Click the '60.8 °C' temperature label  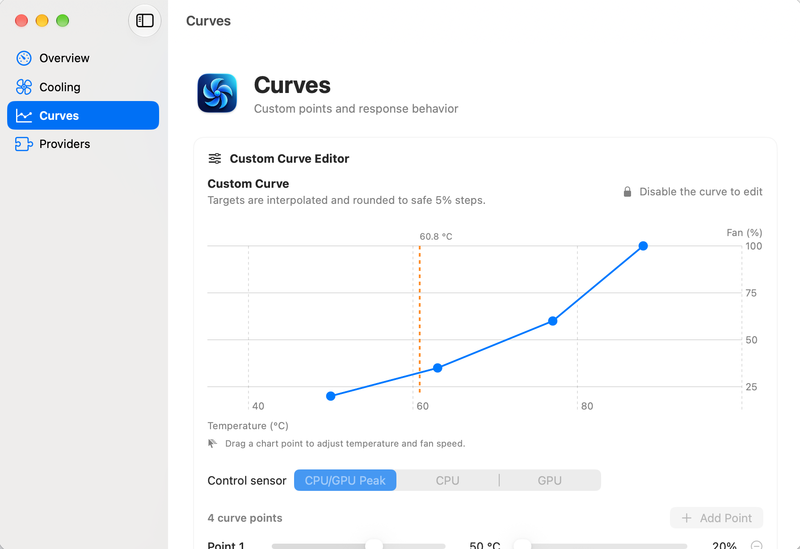436,236
